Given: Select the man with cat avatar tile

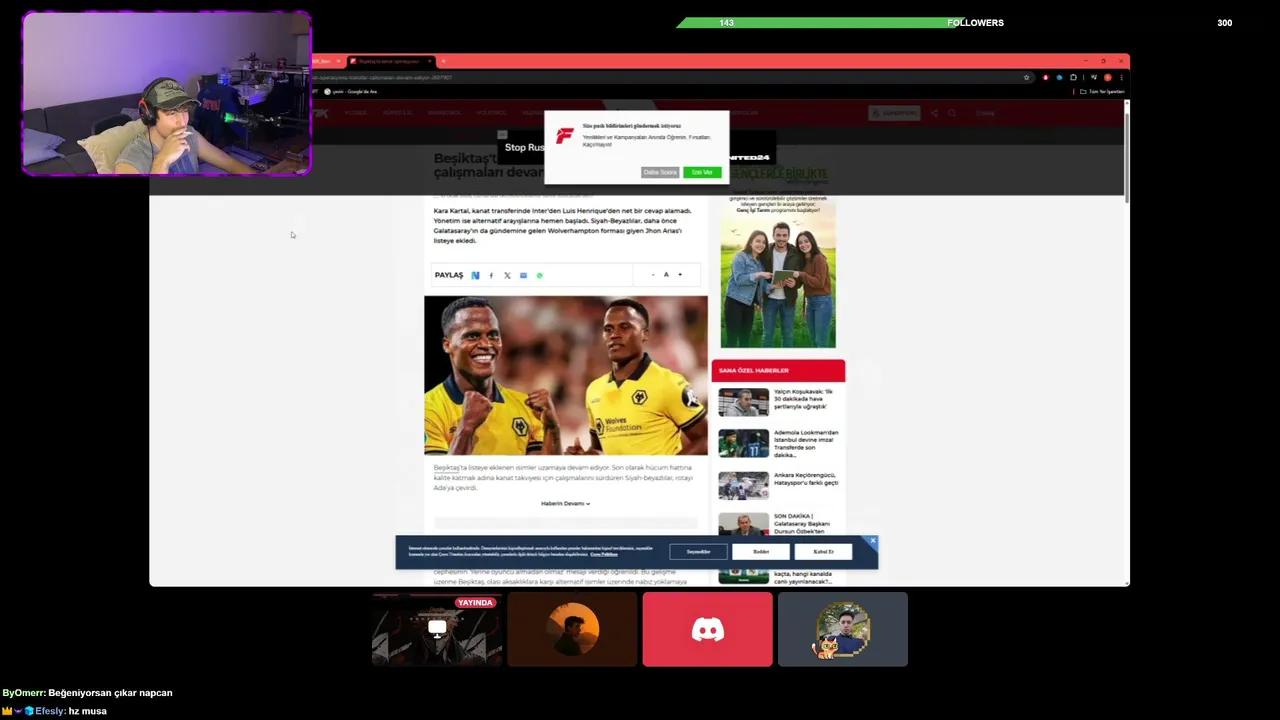Looking at the screenshot, I should tap(843, 629).
